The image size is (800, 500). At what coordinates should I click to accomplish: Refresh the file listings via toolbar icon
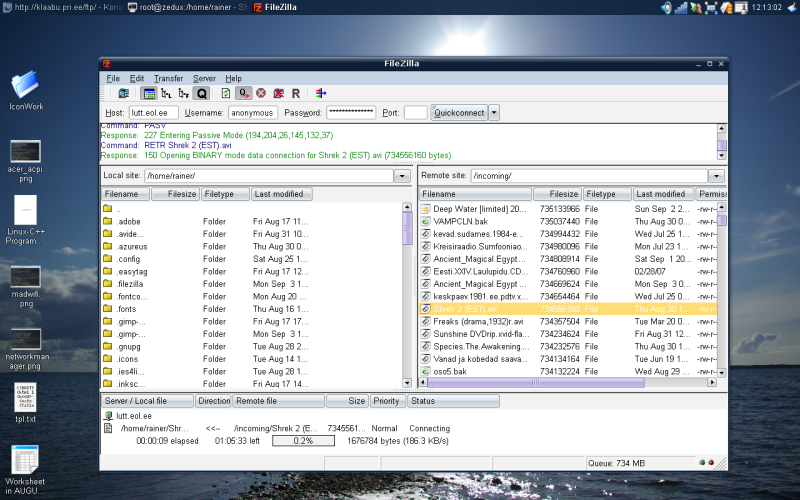[x=226, y=93]
